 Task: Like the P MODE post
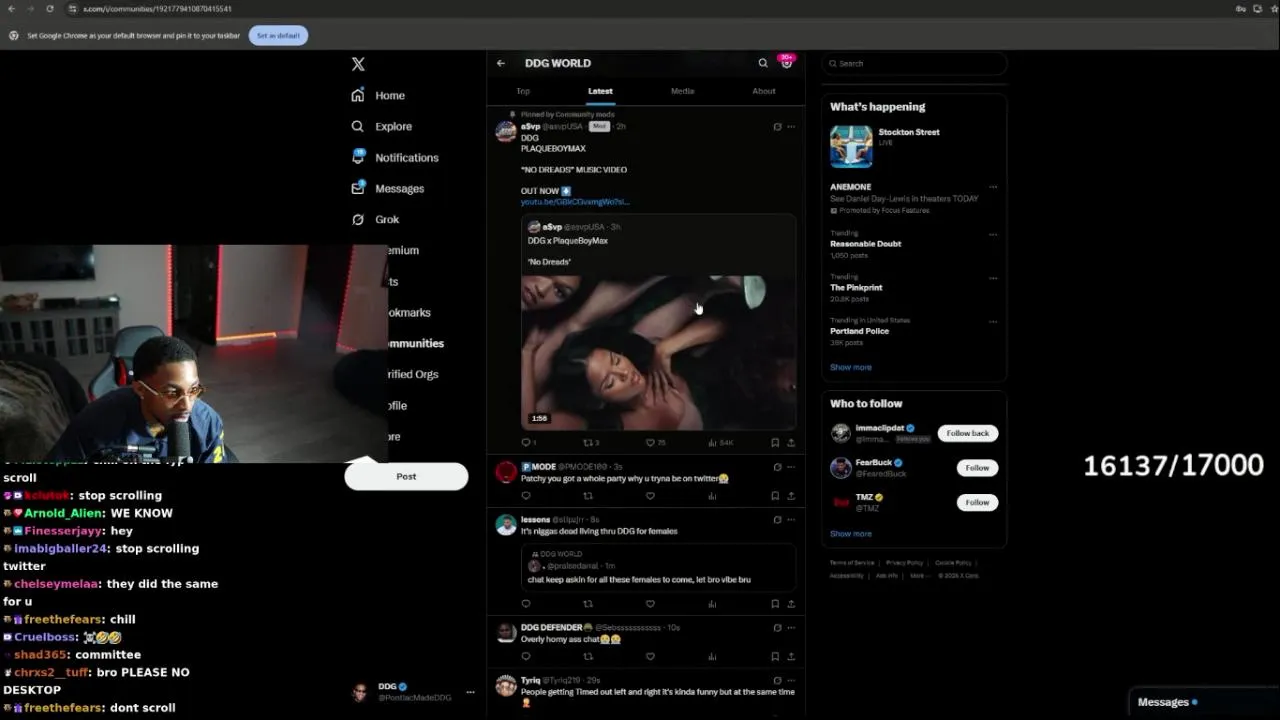(650, 496)
